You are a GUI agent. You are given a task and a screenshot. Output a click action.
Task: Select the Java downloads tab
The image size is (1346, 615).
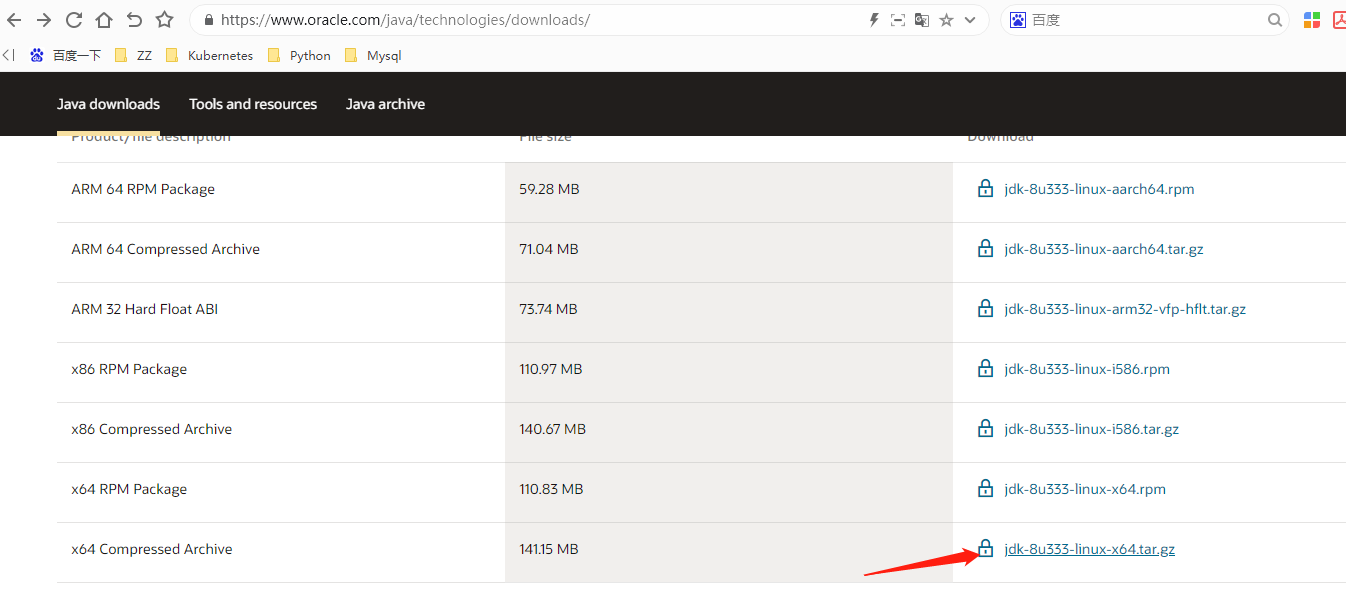(108, 104)
